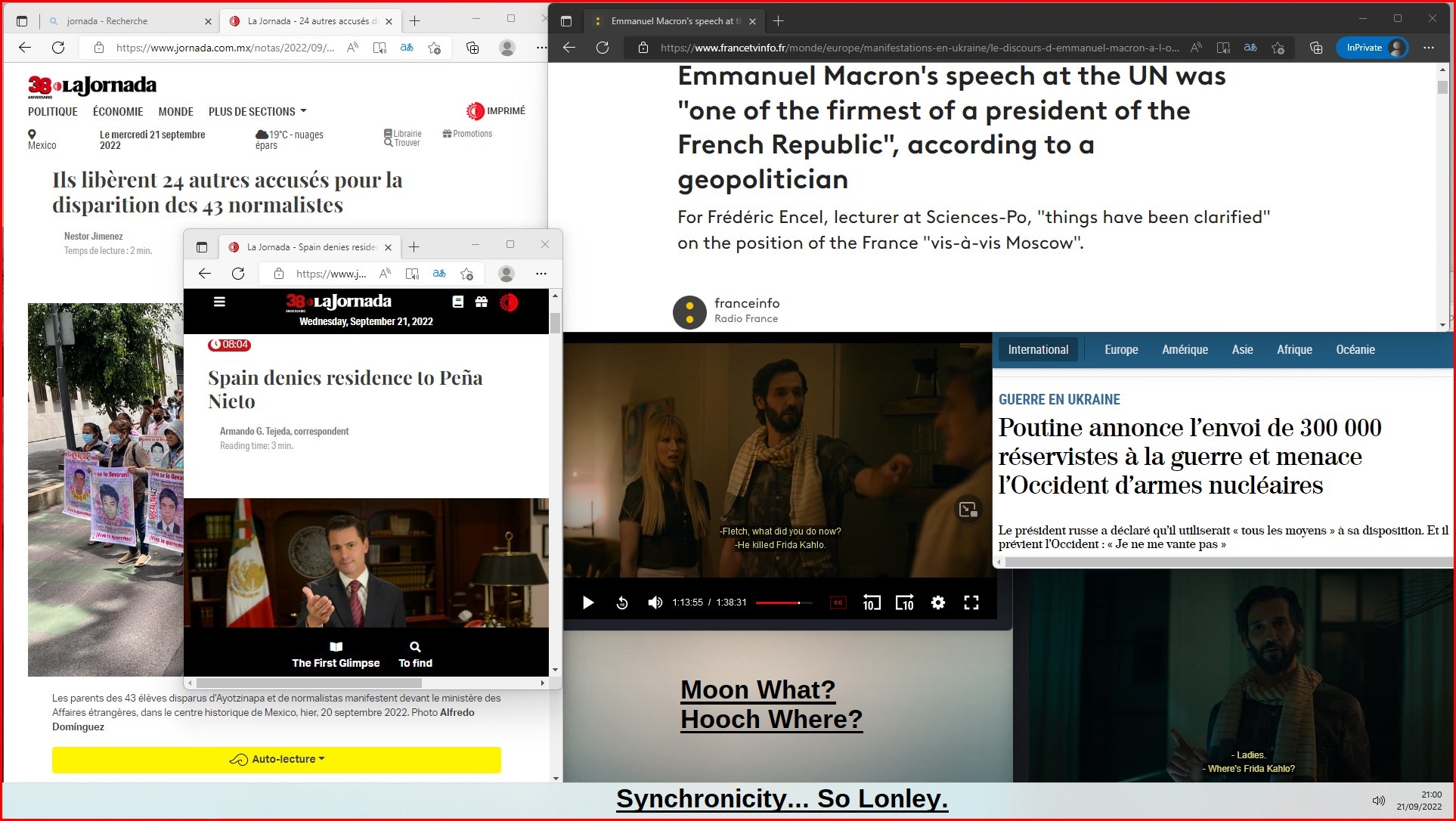
Task: Select the Europe tab
Action: 1121,350
